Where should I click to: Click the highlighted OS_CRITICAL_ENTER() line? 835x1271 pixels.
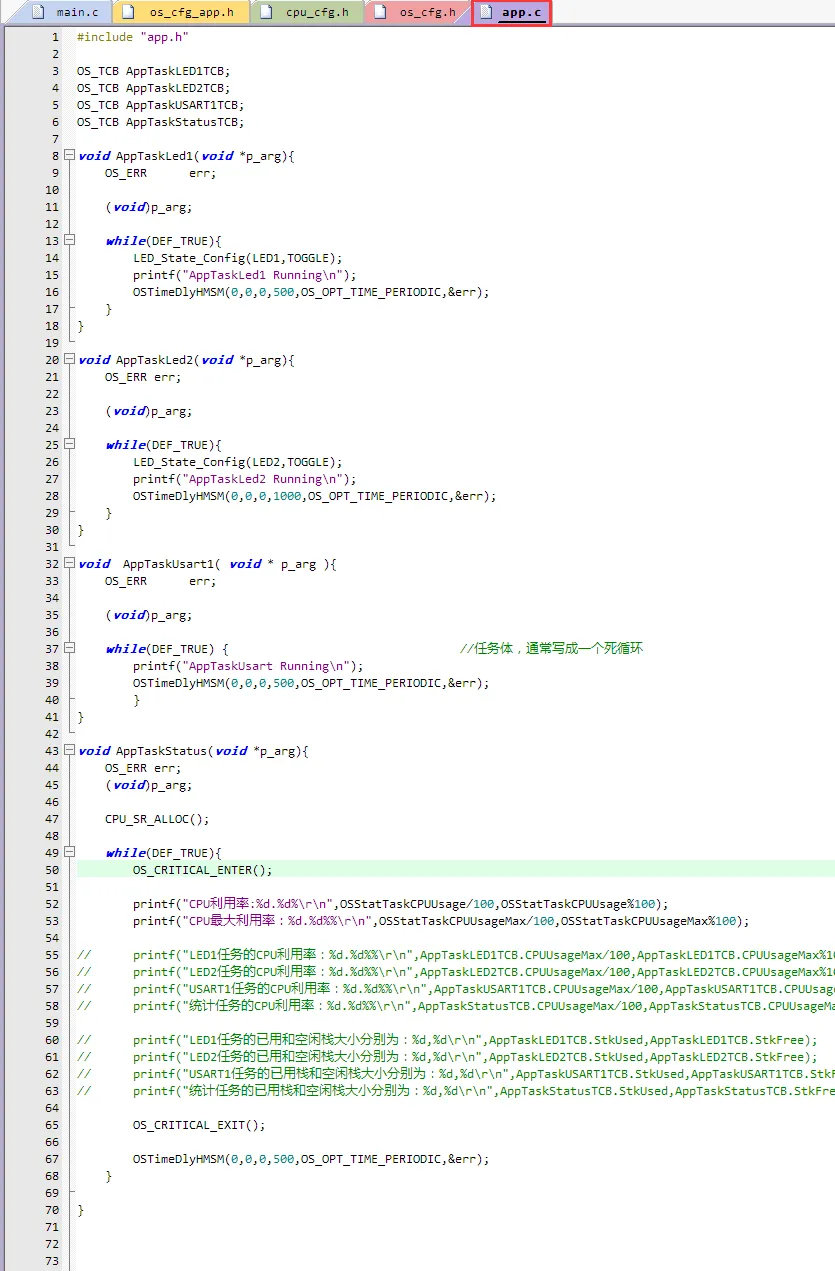click(x=202, y=870)
